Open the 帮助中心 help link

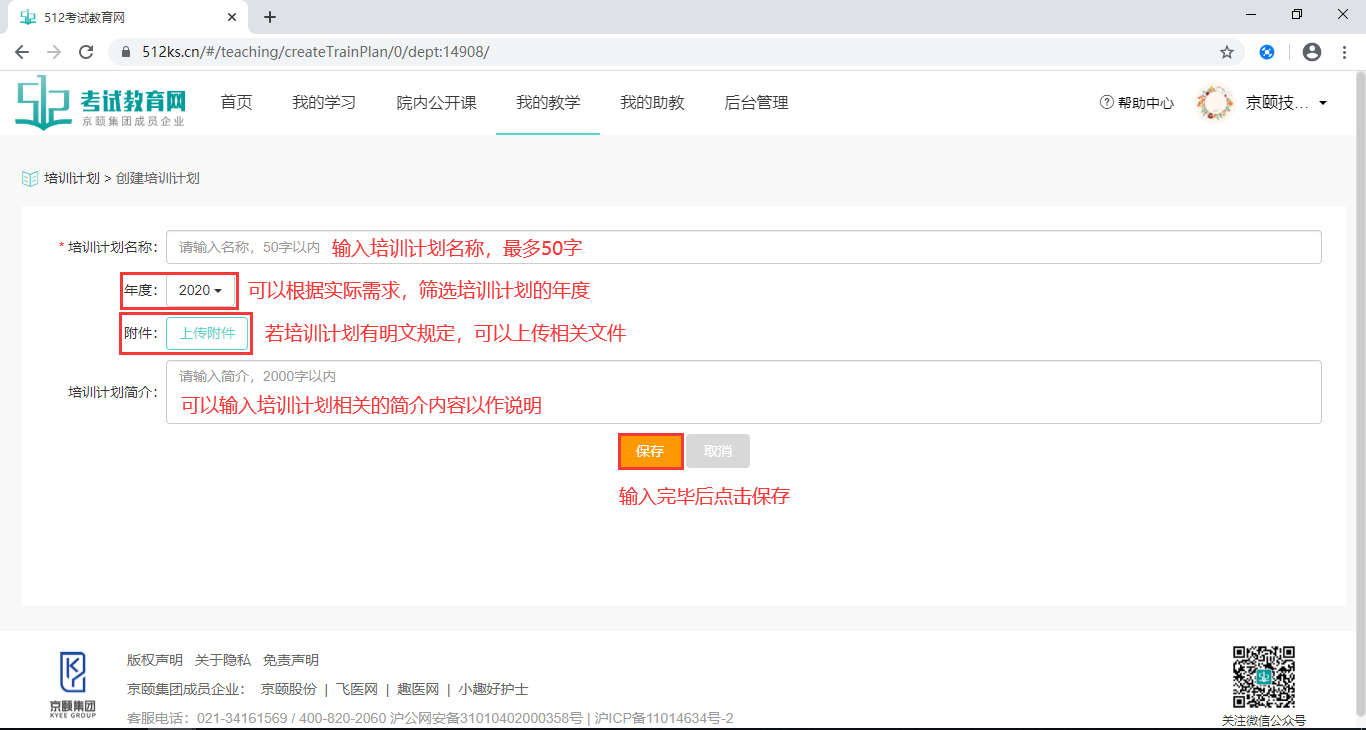coord(1137,102)
